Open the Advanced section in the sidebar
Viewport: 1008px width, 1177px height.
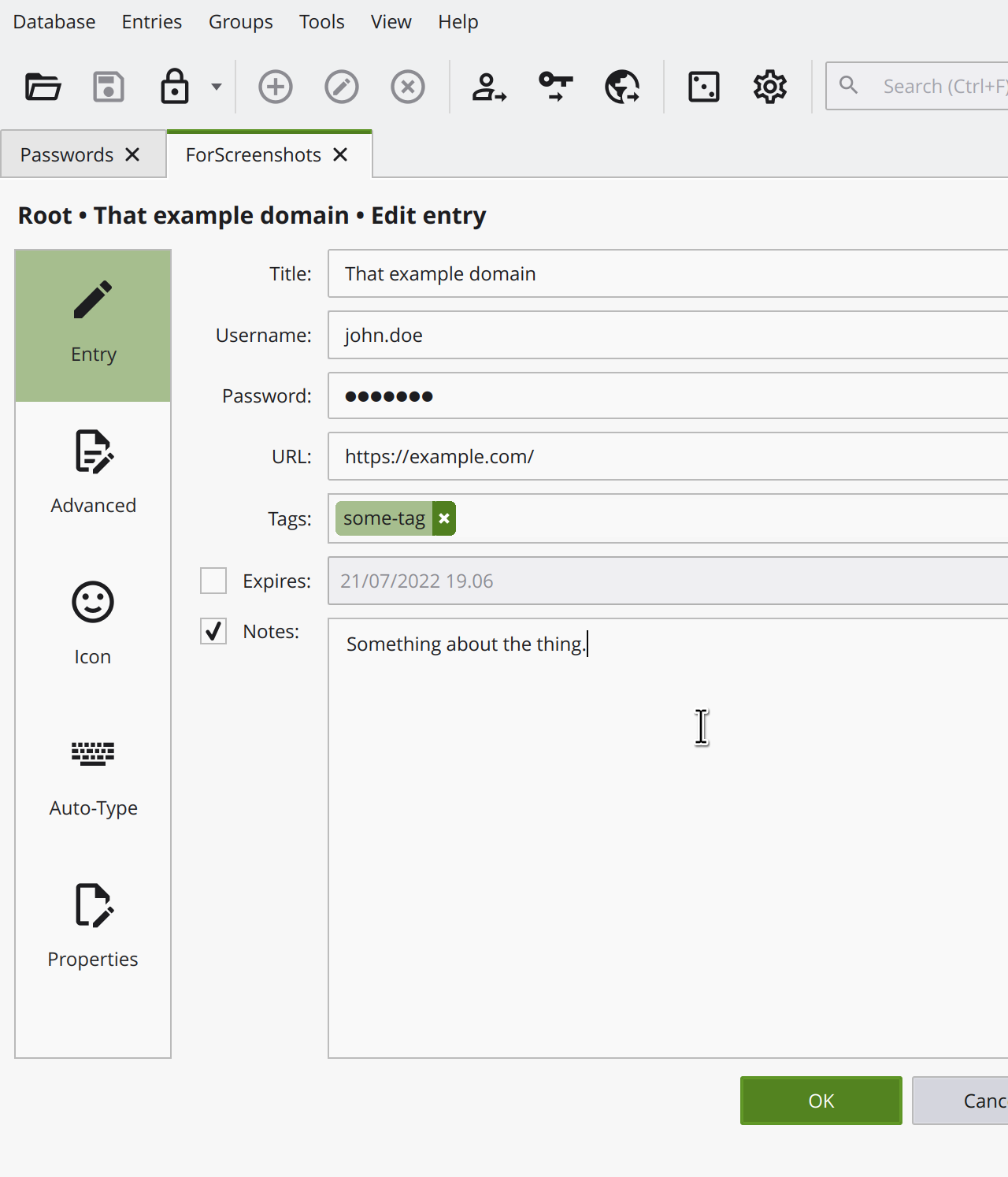tap(93, 477)
